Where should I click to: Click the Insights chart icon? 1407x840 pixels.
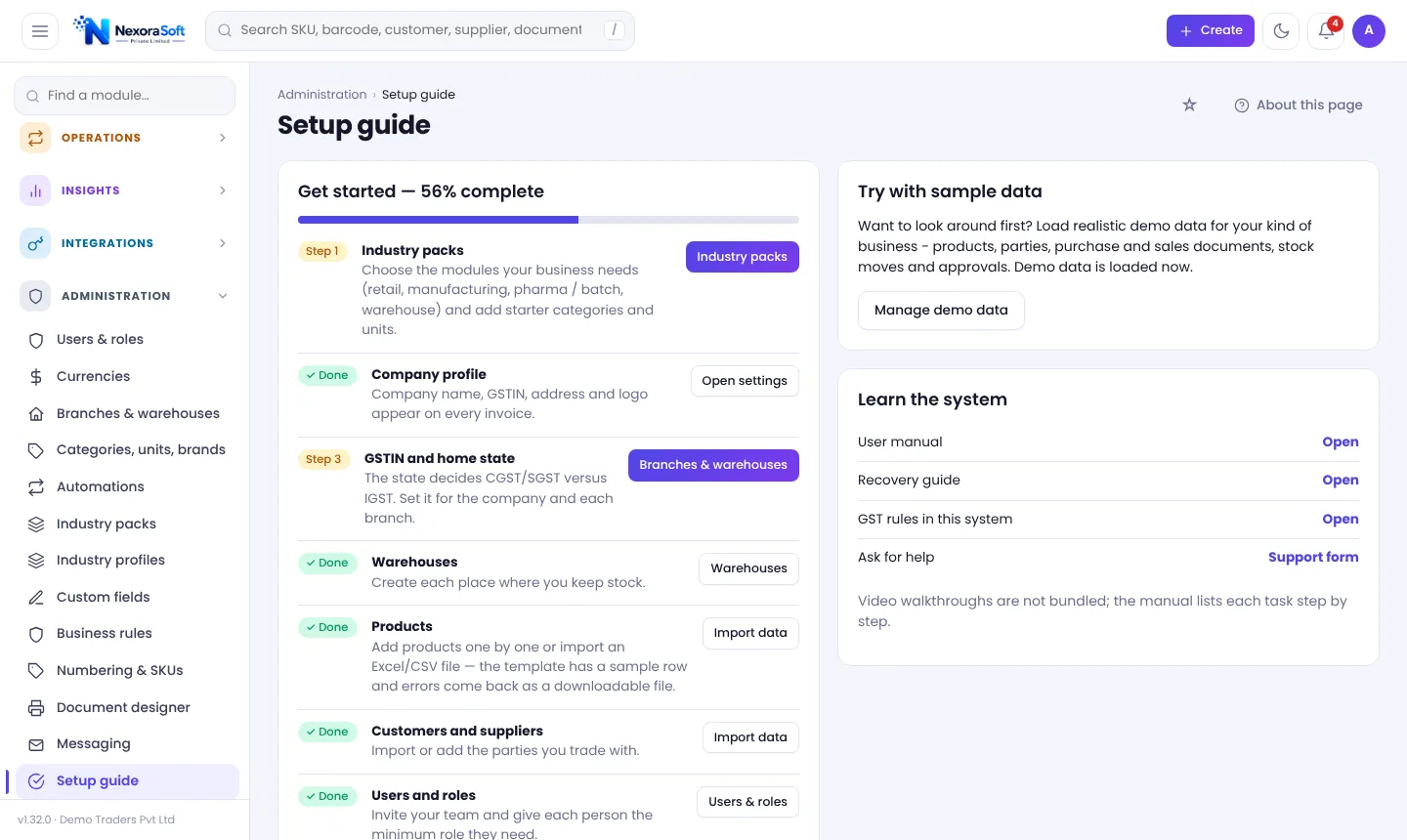pyautogui.click(x=35, y=190)
